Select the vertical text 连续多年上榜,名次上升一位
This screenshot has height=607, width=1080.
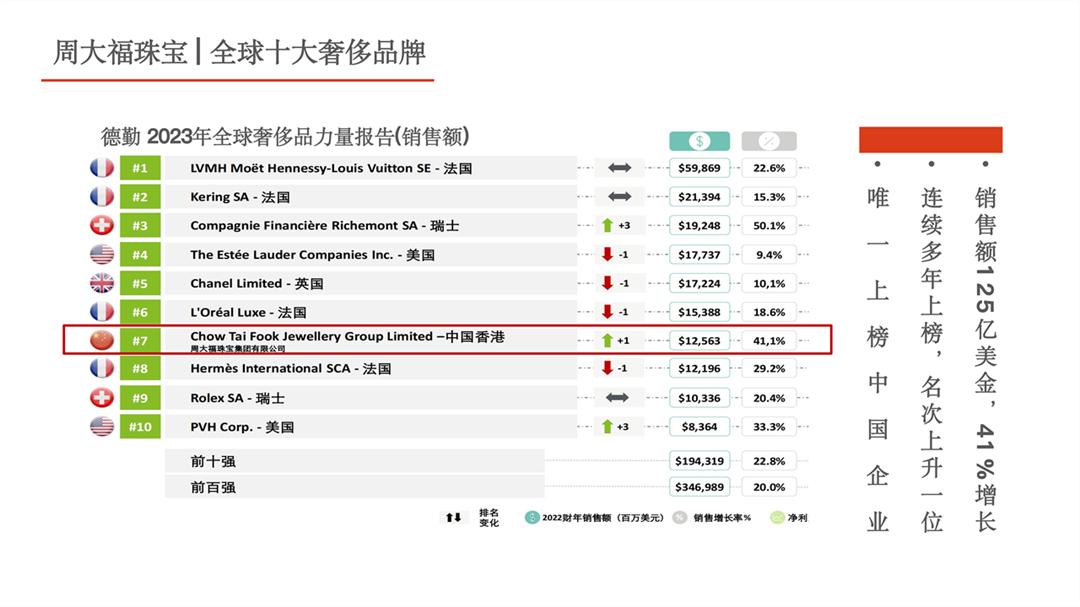[x=931, y=359]
